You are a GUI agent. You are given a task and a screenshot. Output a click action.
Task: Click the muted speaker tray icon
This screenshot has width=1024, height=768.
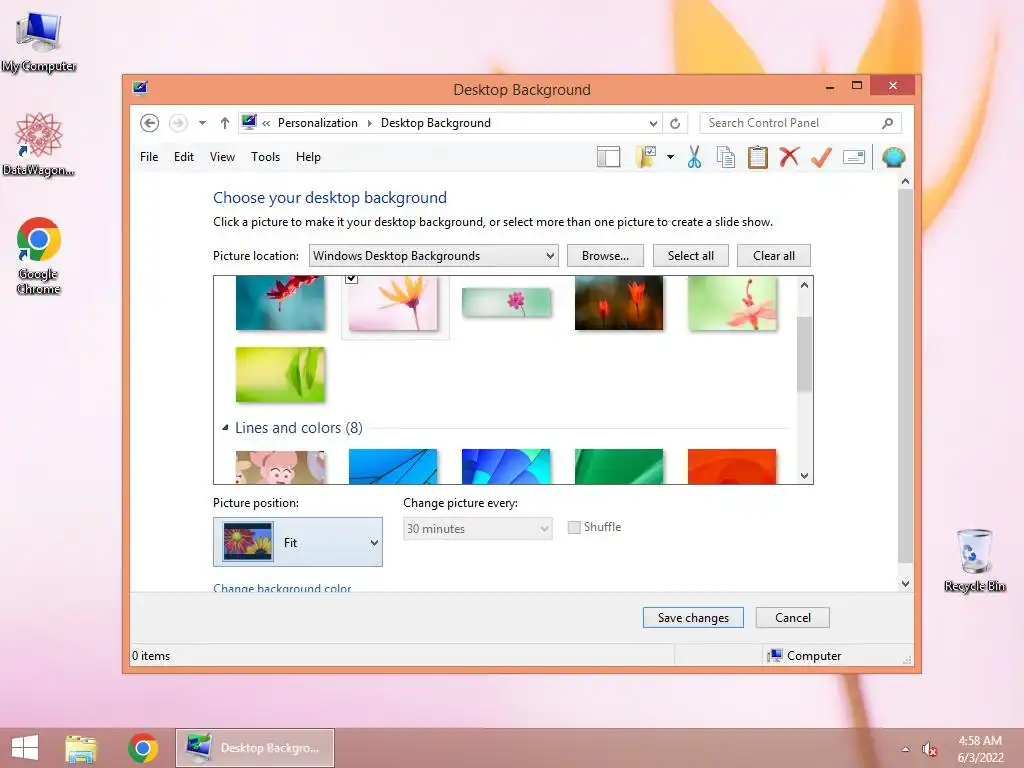click(x=929, y=749)
